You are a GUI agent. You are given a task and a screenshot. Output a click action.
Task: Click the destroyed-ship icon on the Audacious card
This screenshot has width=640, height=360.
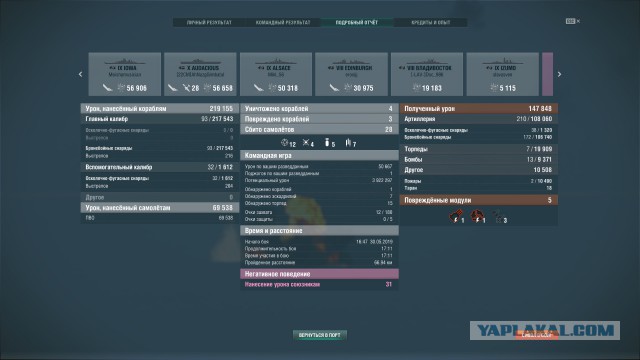[173, 87]
